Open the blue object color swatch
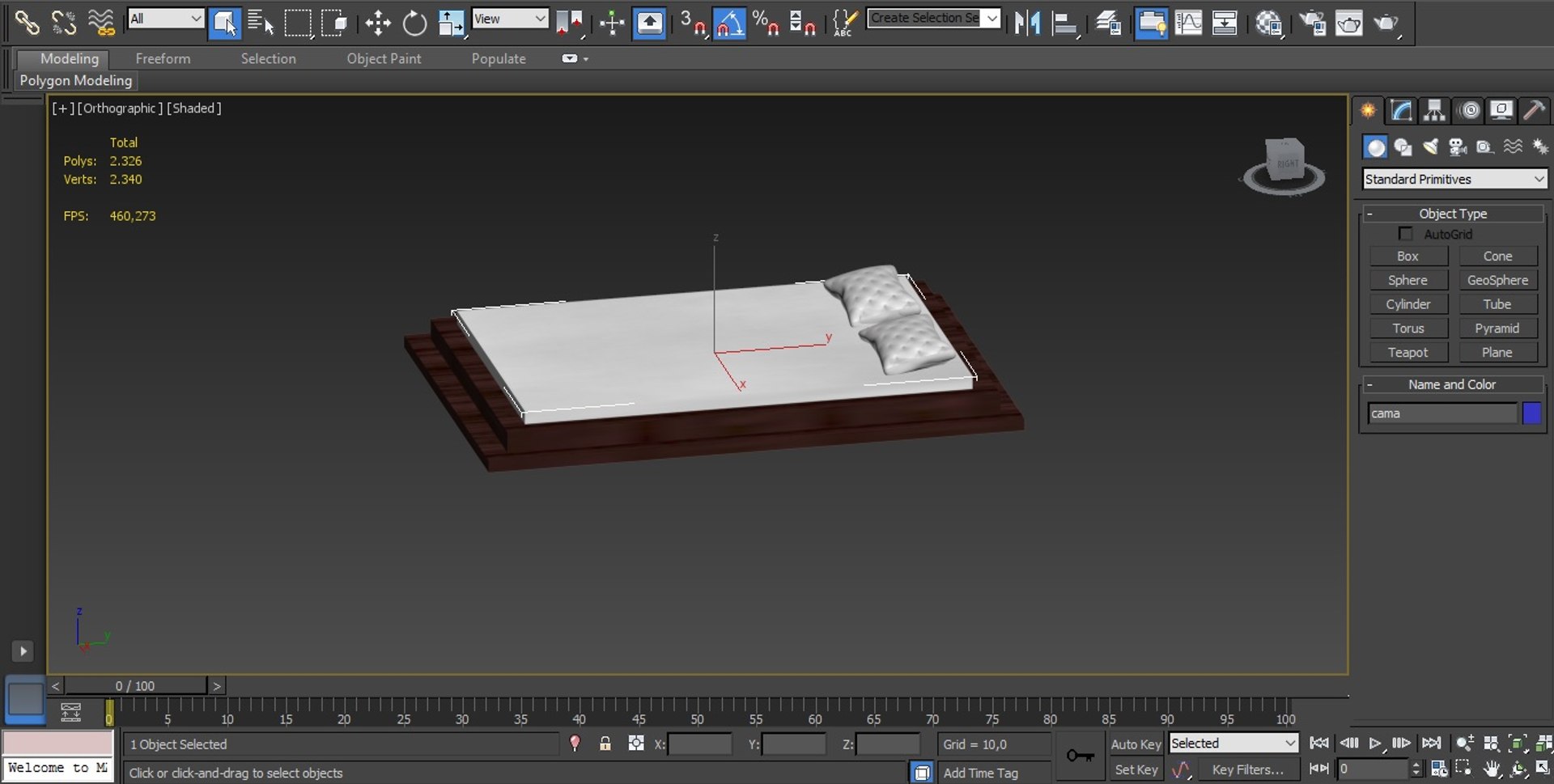Screen dimensions: 1554x784 click(x=1531, y=413)
